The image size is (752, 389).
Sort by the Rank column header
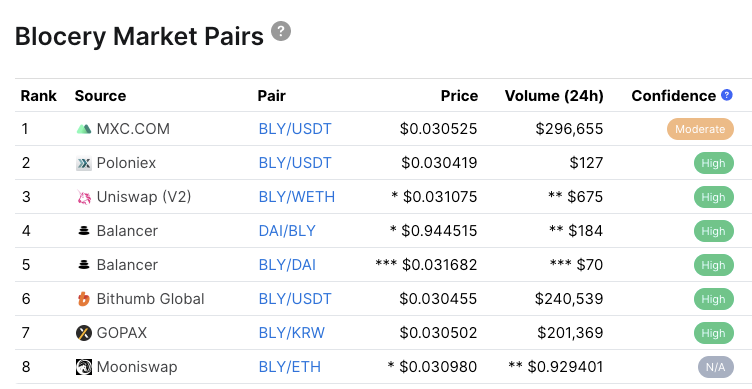tap(38, 95)
